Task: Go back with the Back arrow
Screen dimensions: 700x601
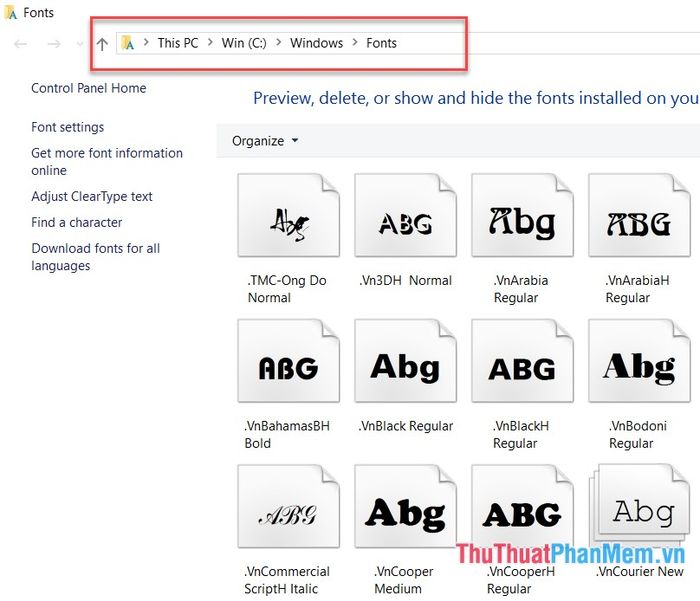Action: (x=21, y=44)
